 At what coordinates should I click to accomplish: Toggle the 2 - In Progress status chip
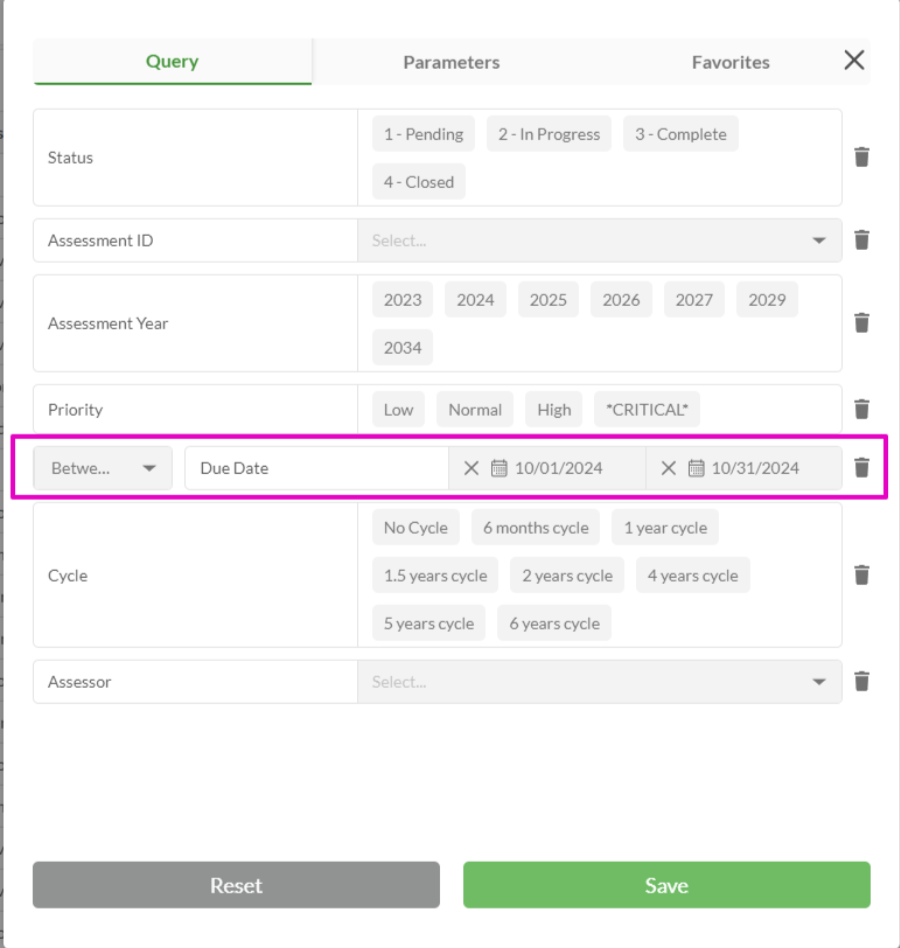pos(549,134)
